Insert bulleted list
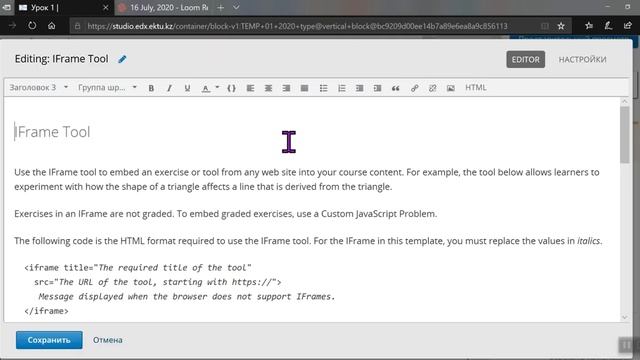Viewport: 640px width, 360px height. pos(323,88)
